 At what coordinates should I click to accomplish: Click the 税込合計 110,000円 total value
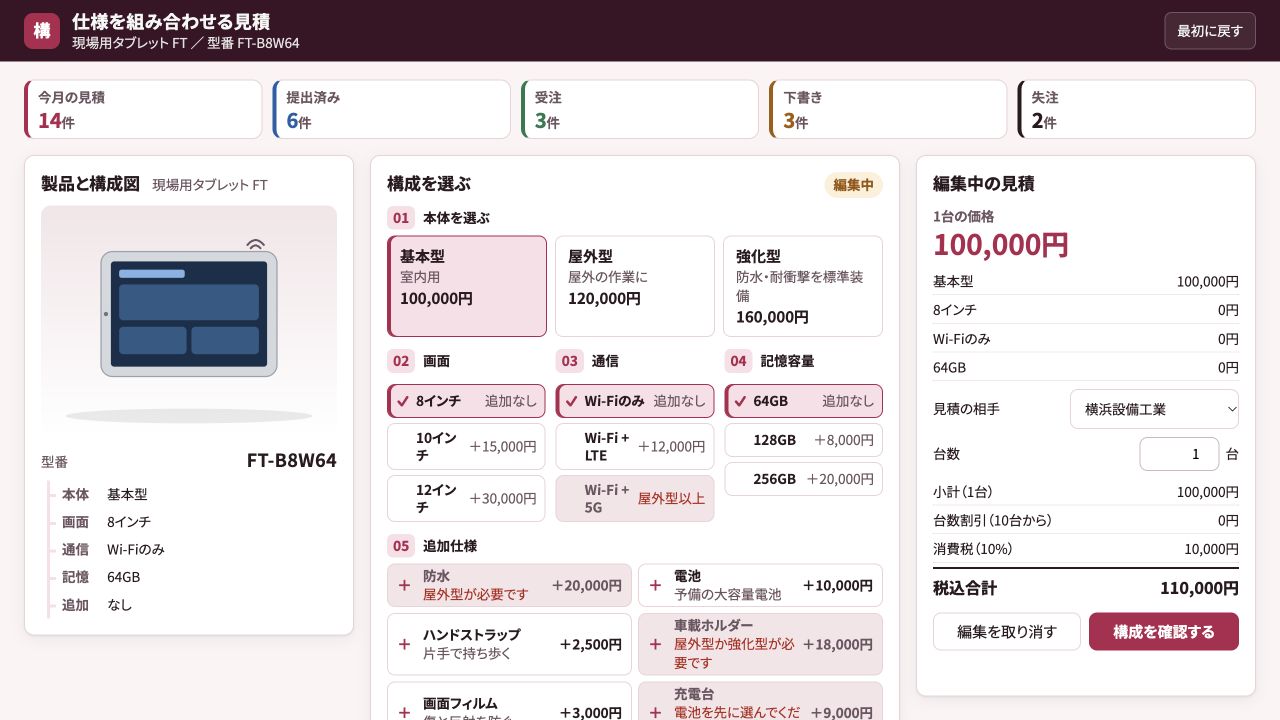1199,588
